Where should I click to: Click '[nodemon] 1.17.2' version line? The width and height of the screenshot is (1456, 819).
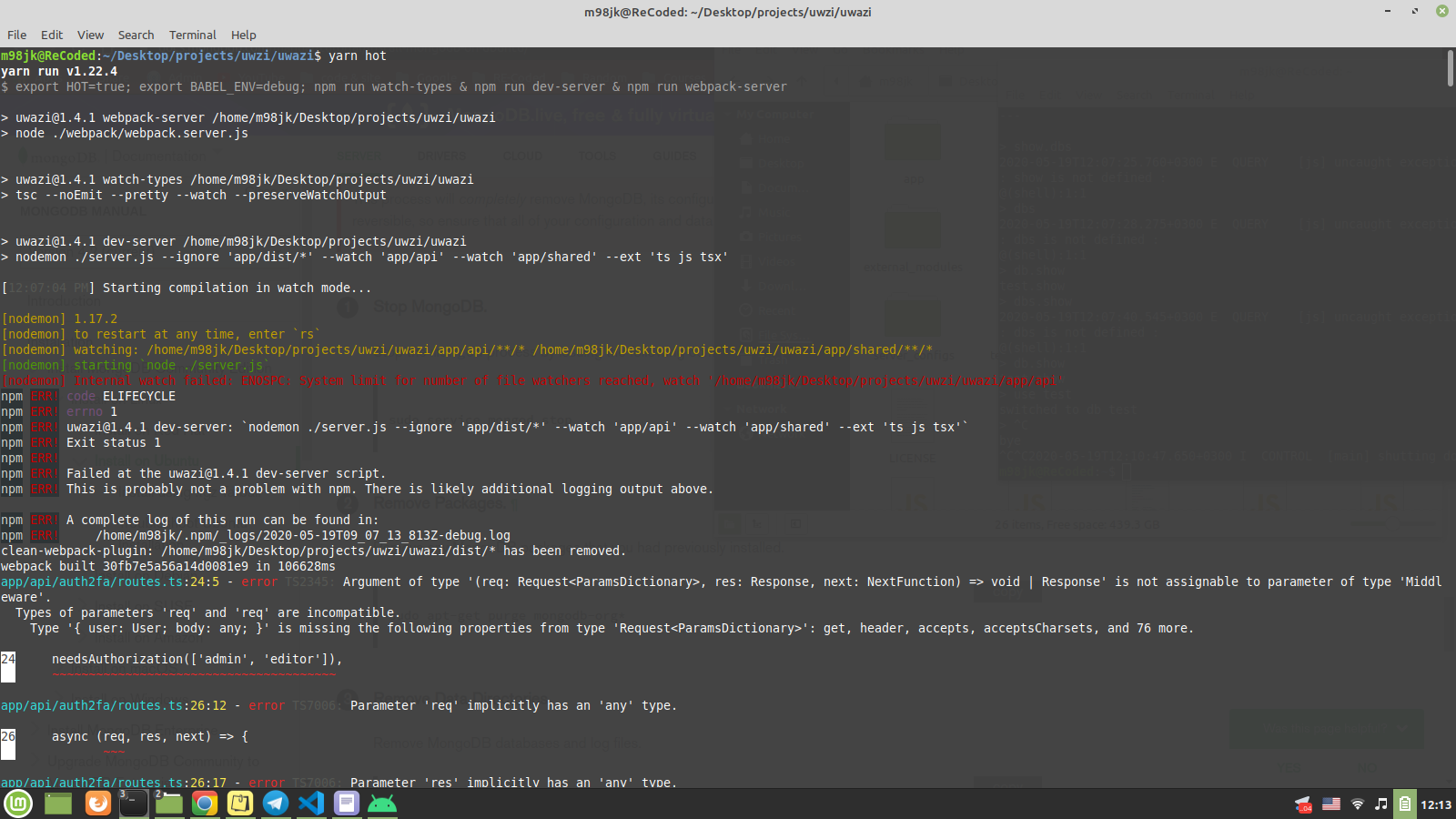pos(59,318)
